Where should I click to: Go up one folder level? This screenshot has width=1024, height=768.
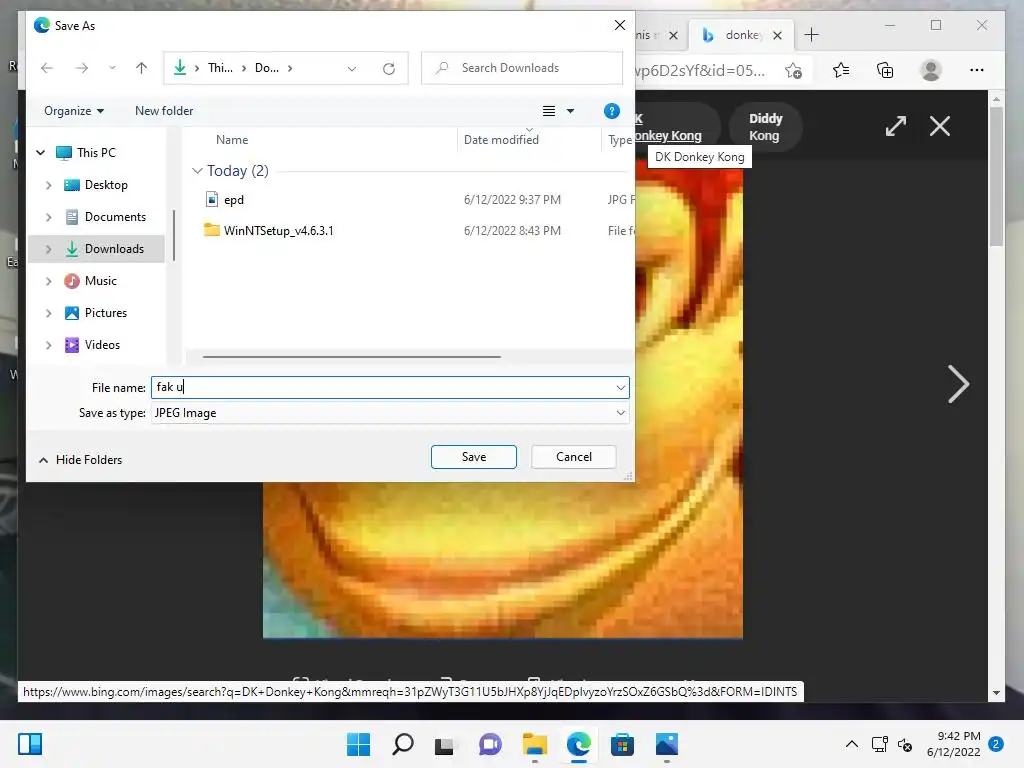pyautogui.click(x=141, y=68)
